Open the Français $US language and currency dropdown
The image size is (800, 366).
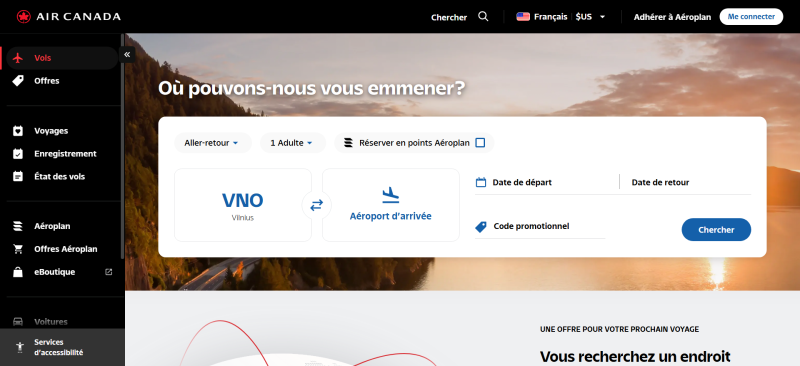[561, 16]
